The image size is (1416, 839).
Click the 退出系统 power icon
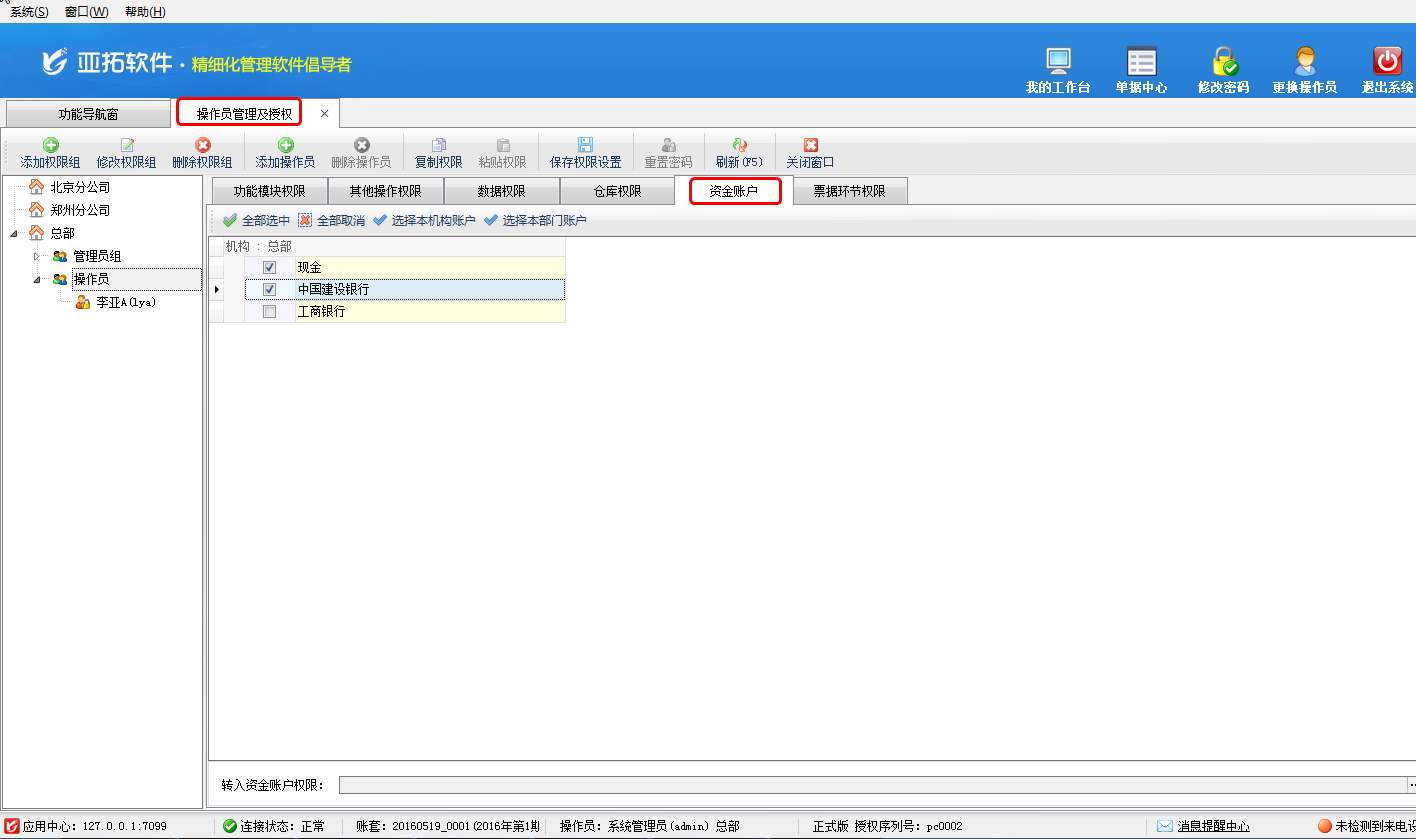pyautogui.click(x=1387, y=62)
